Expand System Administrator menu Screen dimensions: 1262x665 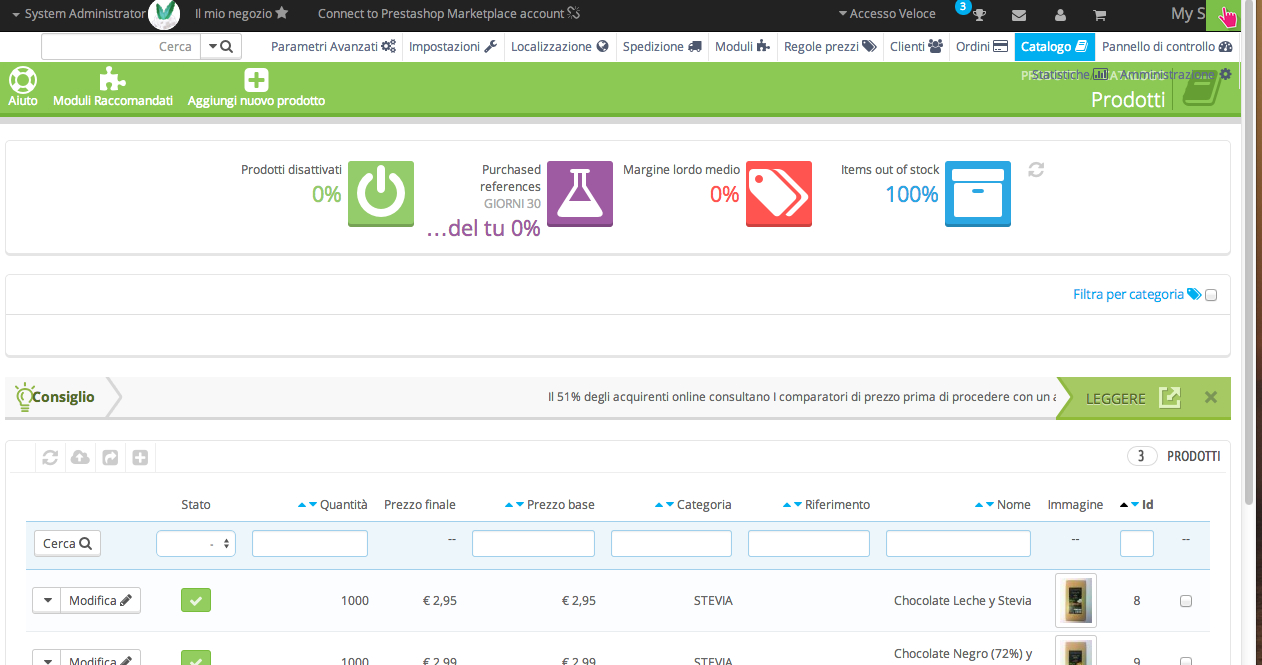coord(79,14)
